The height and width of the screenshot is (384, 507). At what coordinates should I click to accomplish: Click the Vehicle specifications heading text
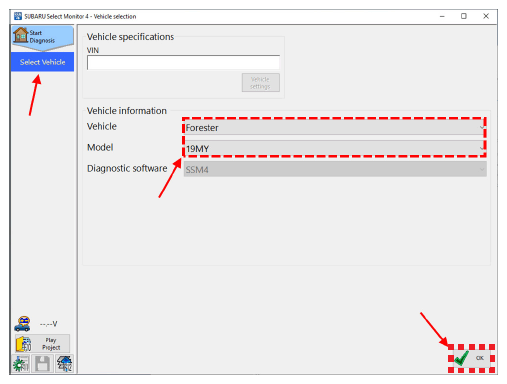click(x=130, y=37)
